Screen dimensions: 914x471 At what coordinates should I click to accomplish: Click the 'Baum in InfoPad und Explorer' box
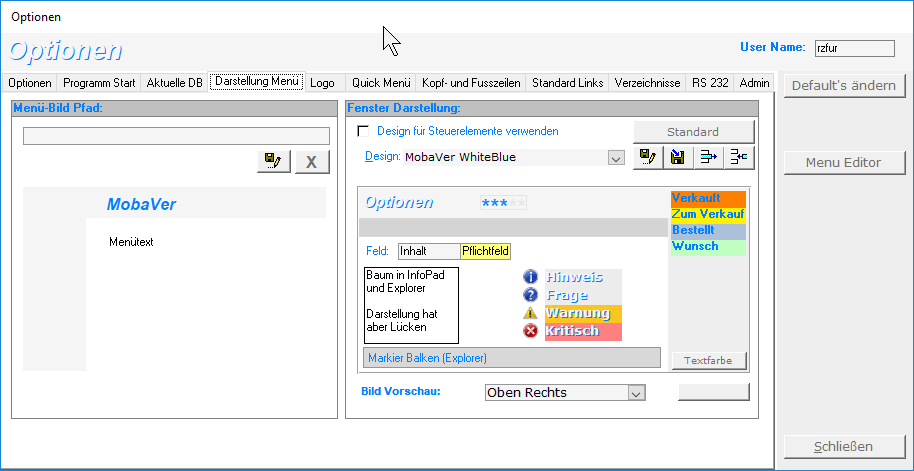[411, 305]
